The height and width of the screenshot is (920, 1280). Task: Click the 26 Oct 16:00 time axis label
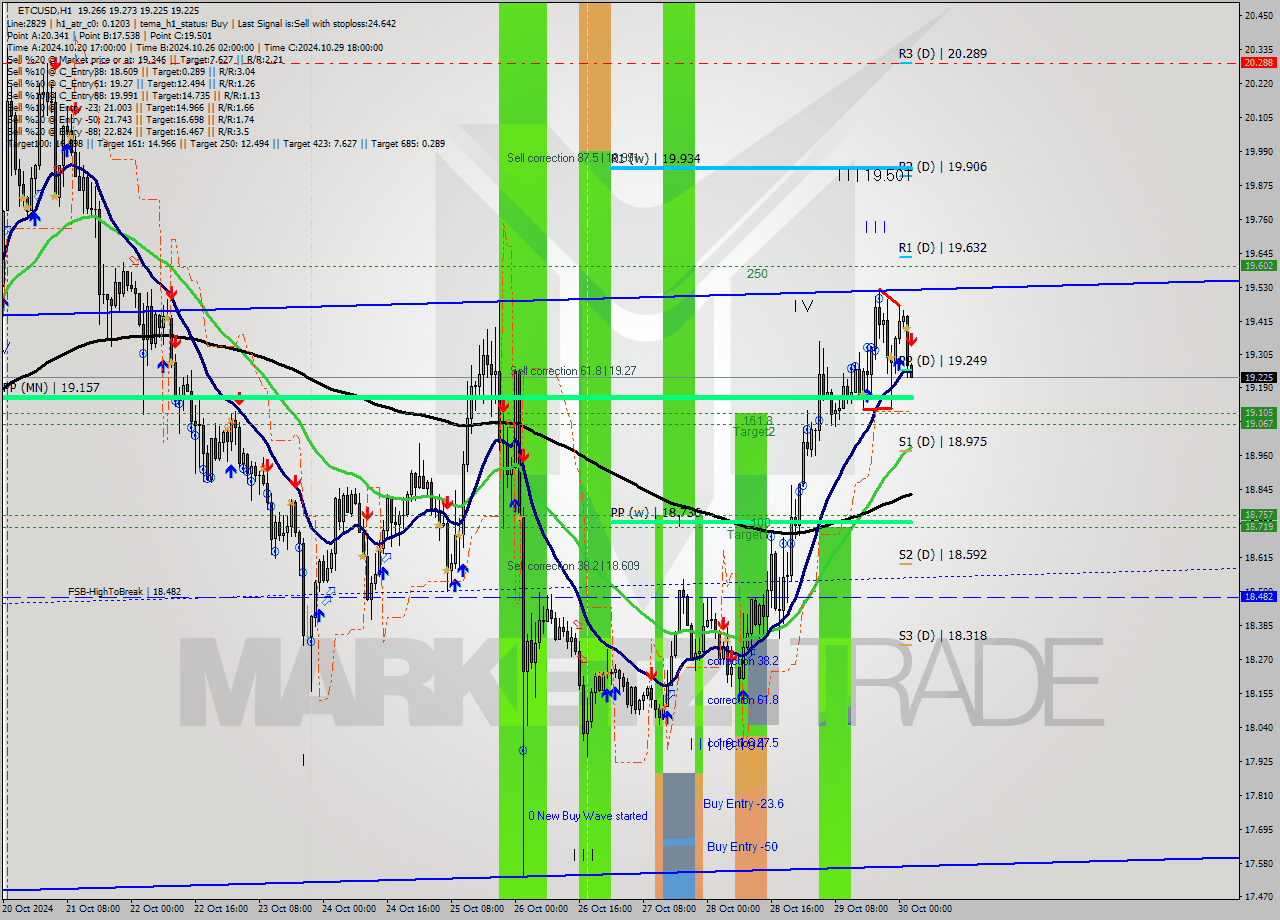[604, 909]
